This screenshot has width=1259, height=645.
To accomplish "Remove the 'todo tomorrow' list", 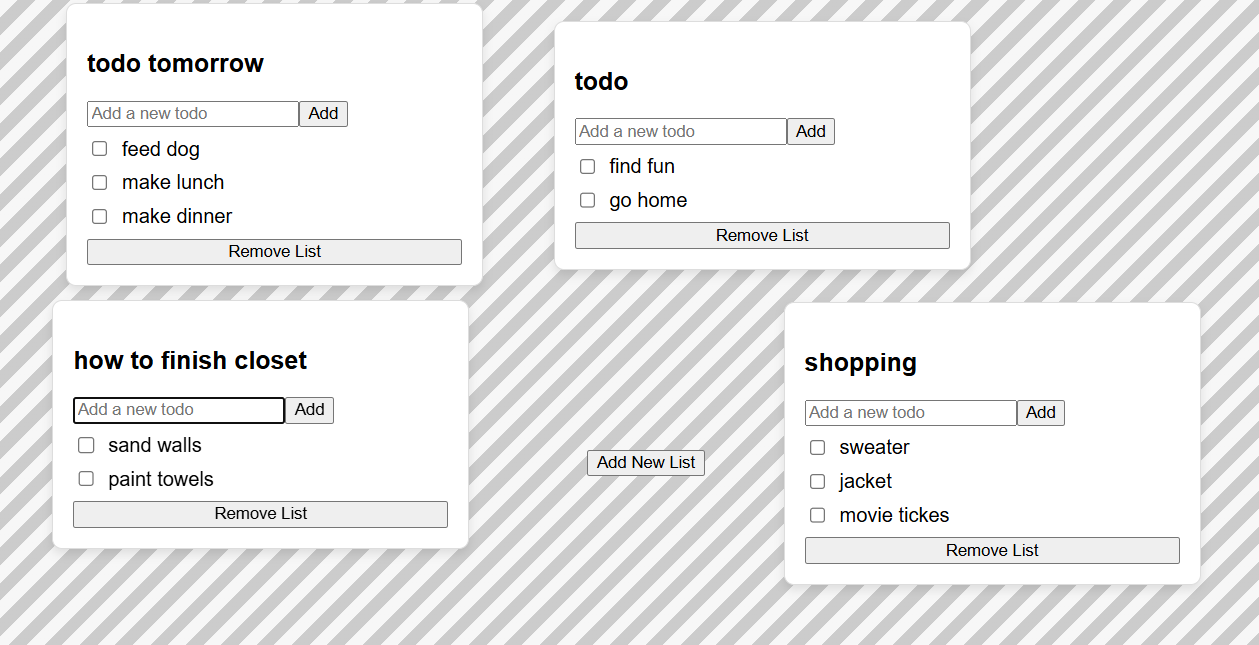I will (x=274, y=252).
